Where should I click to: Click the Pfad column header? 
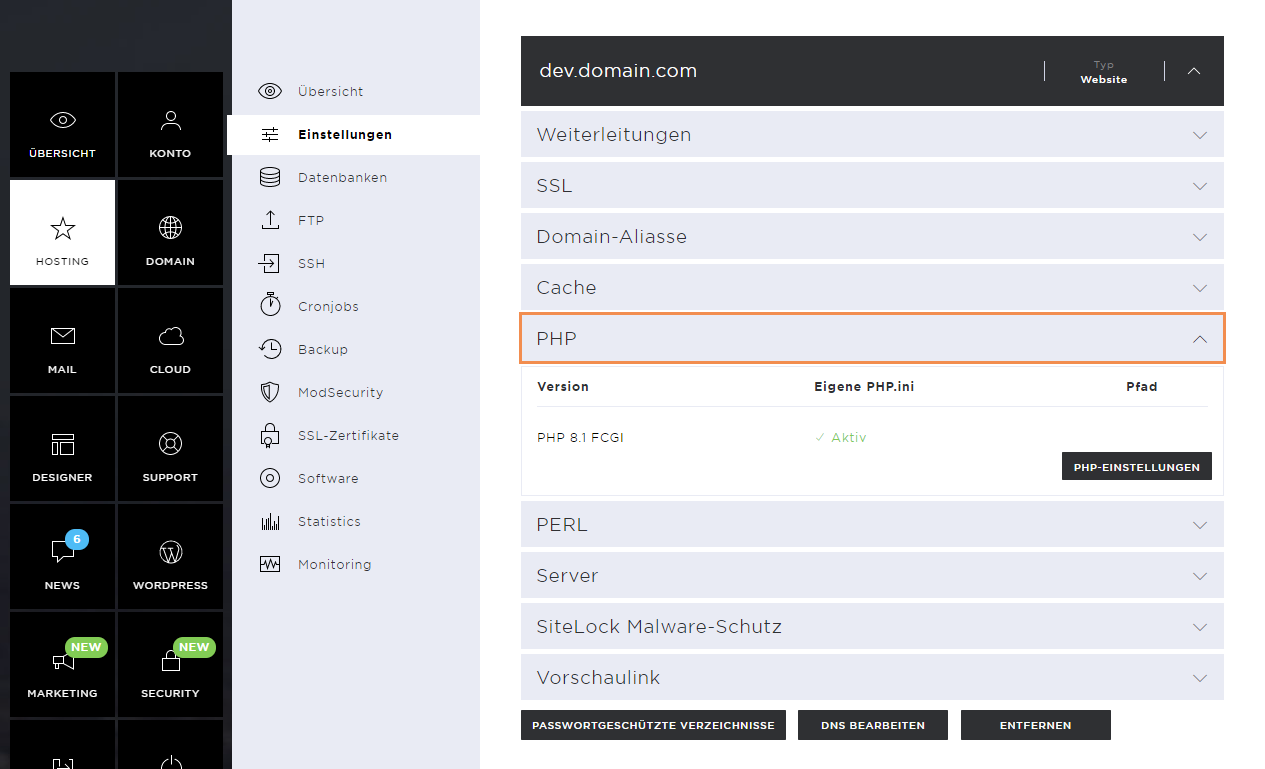(1142, 386)
